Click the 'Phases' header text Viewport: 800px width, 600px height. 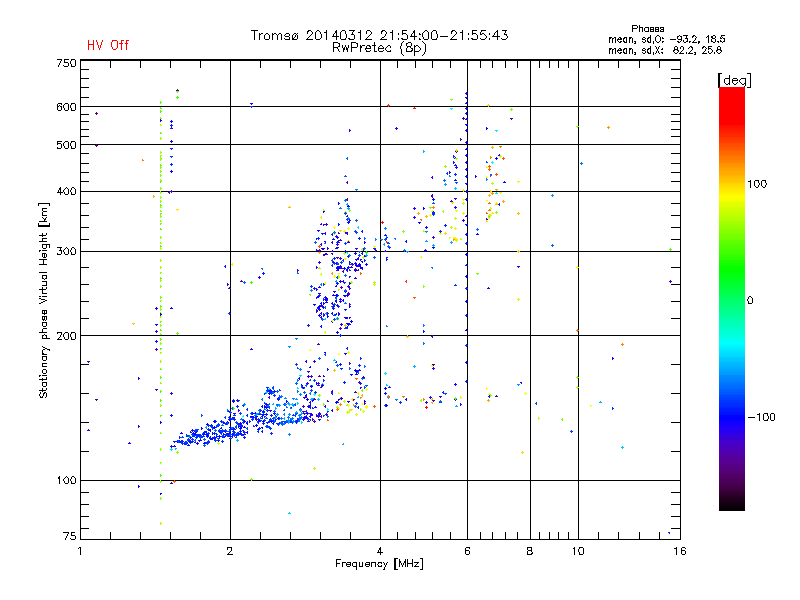tap(647, 29)
